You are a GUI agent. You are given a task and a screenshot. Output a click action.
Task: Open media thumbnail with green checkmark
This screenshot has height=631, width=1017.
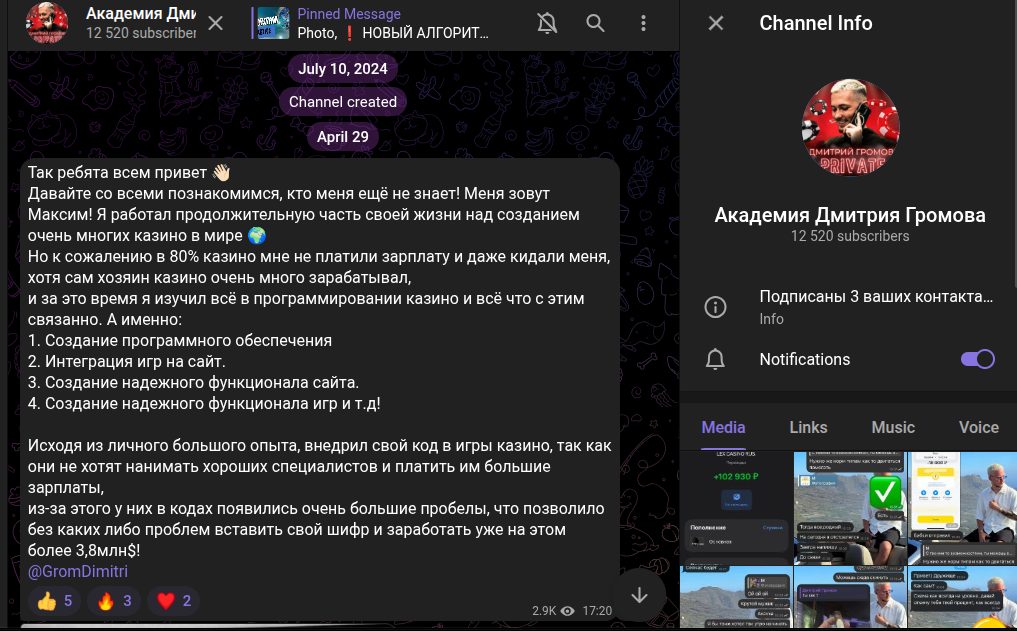coord(850,507)
